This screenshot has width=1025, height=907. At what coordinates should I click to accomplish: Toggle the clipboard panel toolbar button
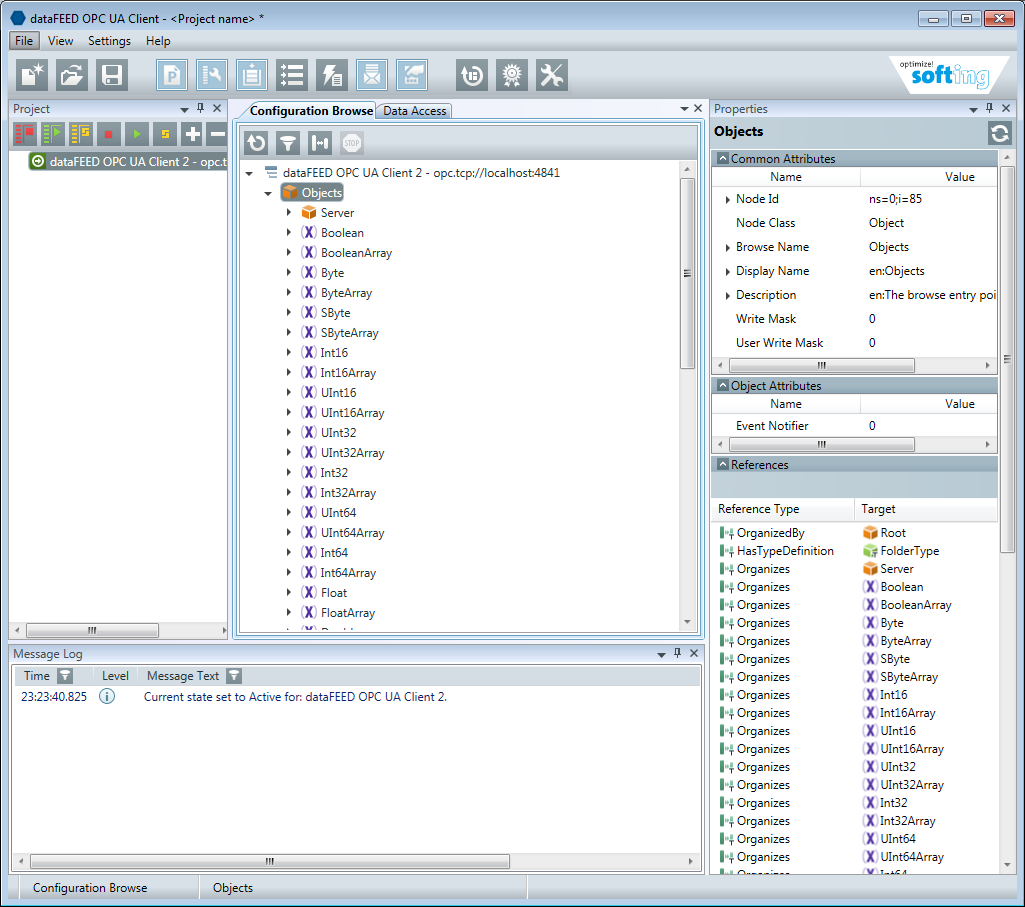pyautogui.click(x=252, y=75)
